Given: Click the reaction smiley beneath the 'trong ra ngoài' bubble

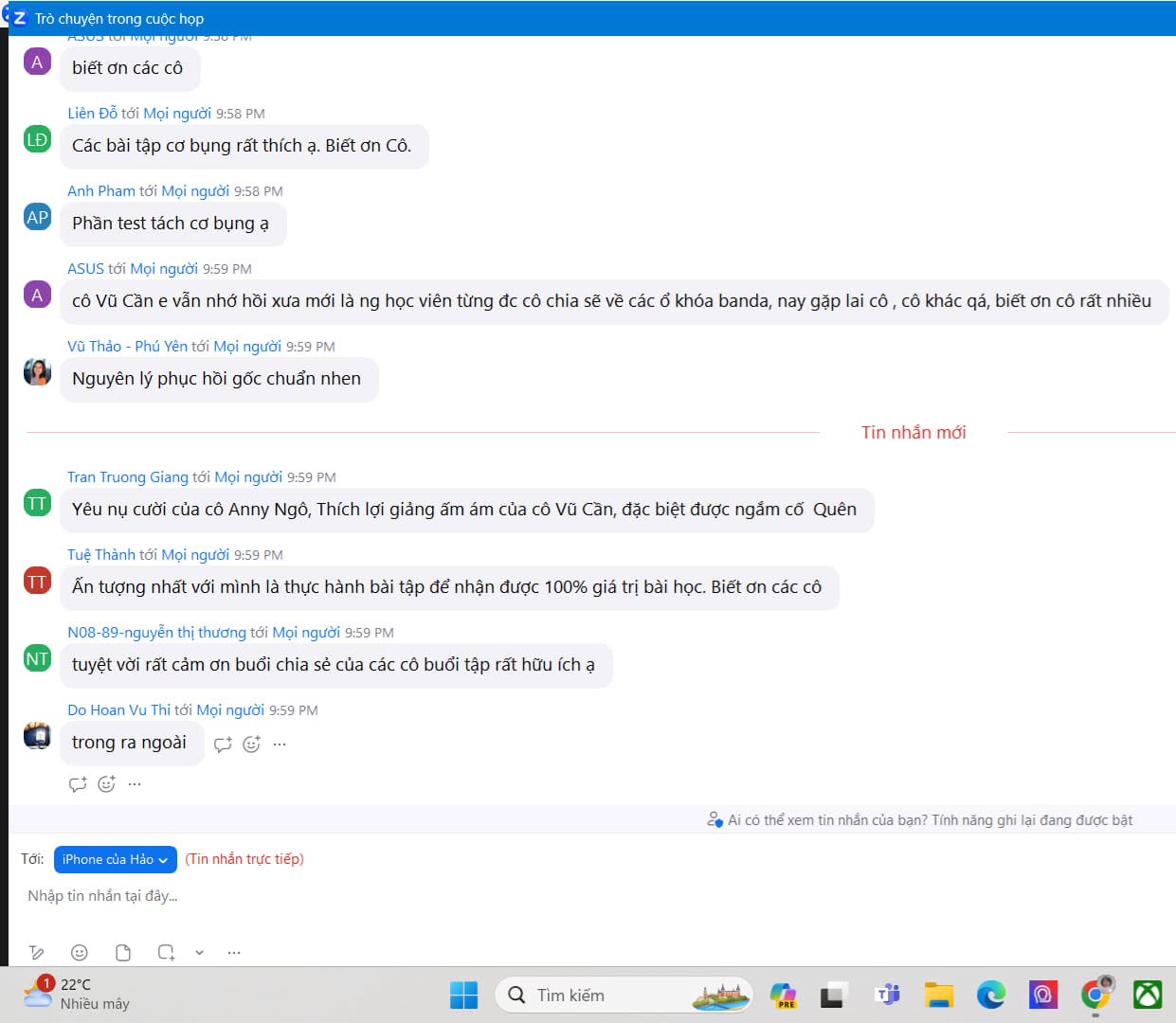Looking at the screenshot, I should 106,784.
